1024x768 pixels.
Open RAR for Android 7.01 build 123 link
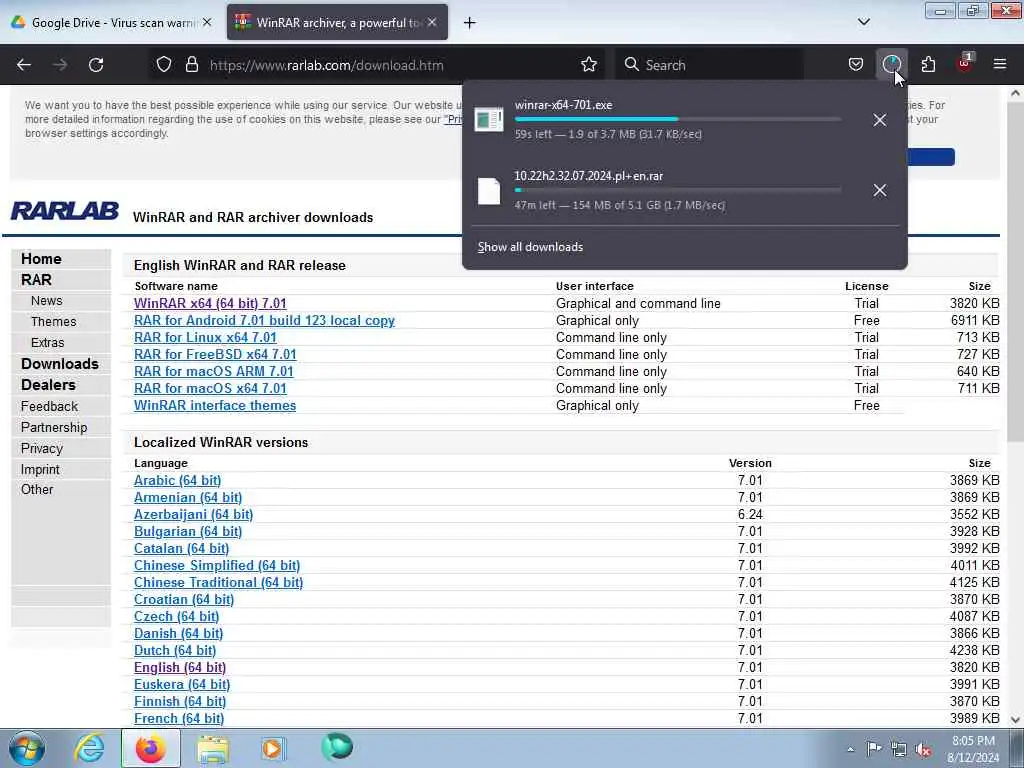(264, 320)
